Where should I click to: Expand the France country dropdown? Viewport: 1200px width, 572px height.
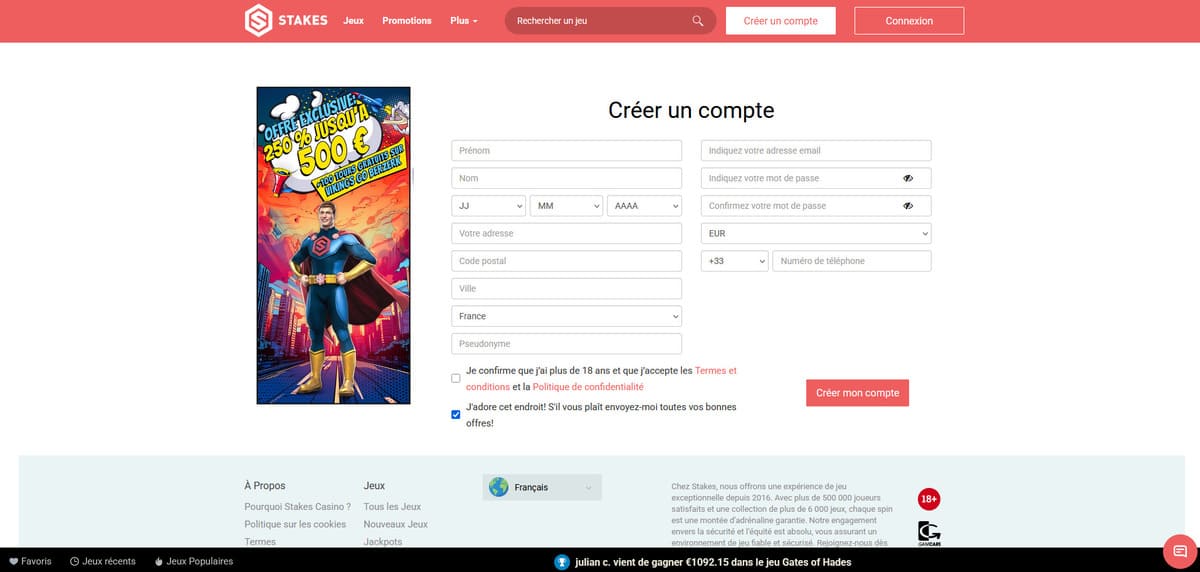pos(566,316)
